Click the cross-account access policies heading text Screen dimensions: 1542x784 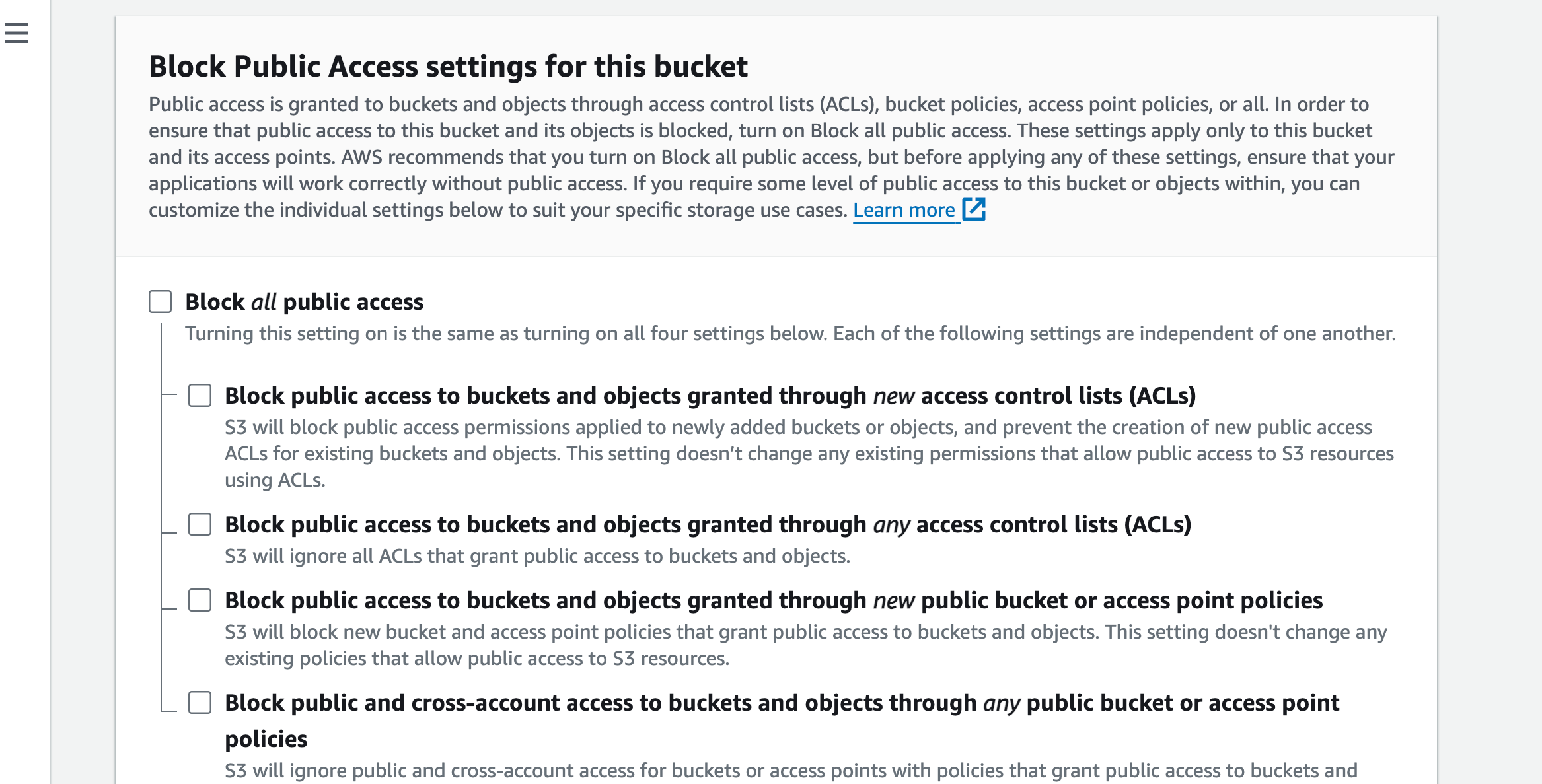click(782, 703)
